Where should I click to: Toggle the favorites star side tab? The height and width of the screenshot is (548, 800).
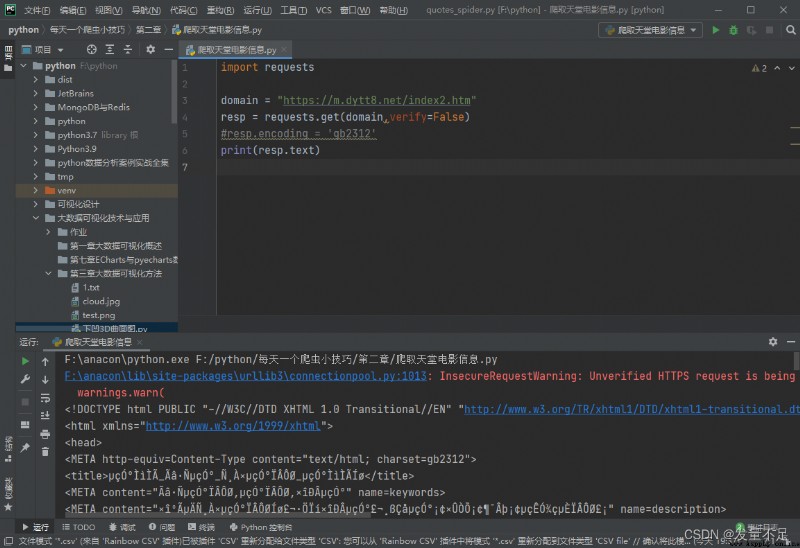8,507
